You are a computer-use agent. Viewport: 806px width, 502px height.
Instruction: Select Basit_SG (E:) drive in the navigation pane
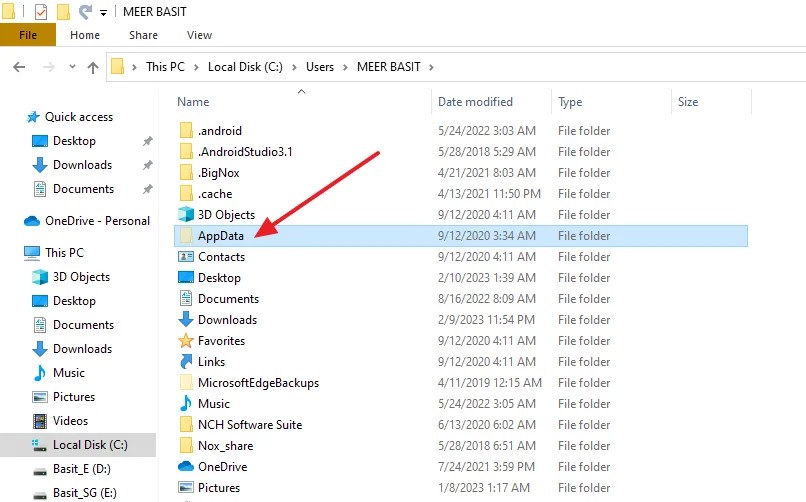(x=84, y=493)
